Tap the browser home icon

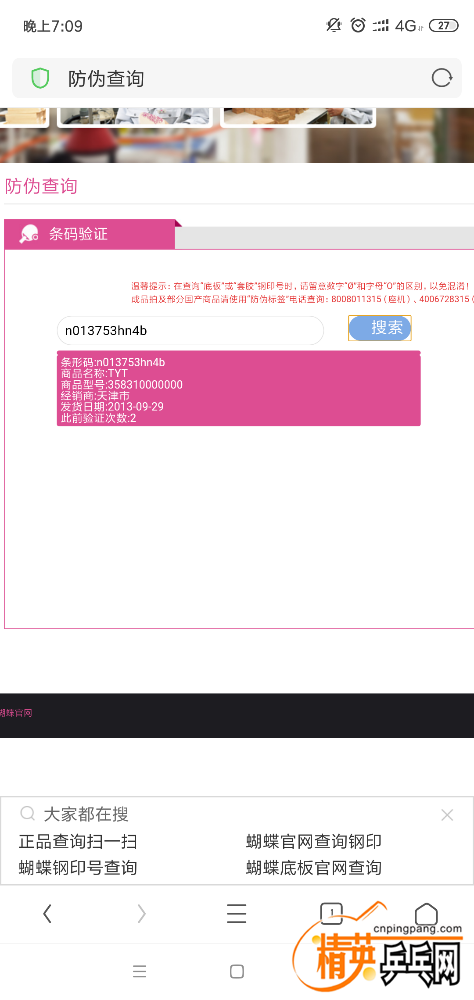point(426,914)
